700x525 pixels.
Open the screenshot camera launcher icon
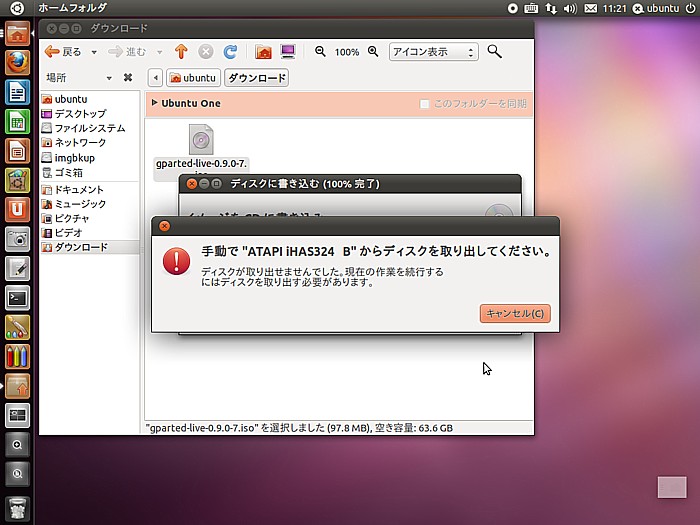[17, 239]
